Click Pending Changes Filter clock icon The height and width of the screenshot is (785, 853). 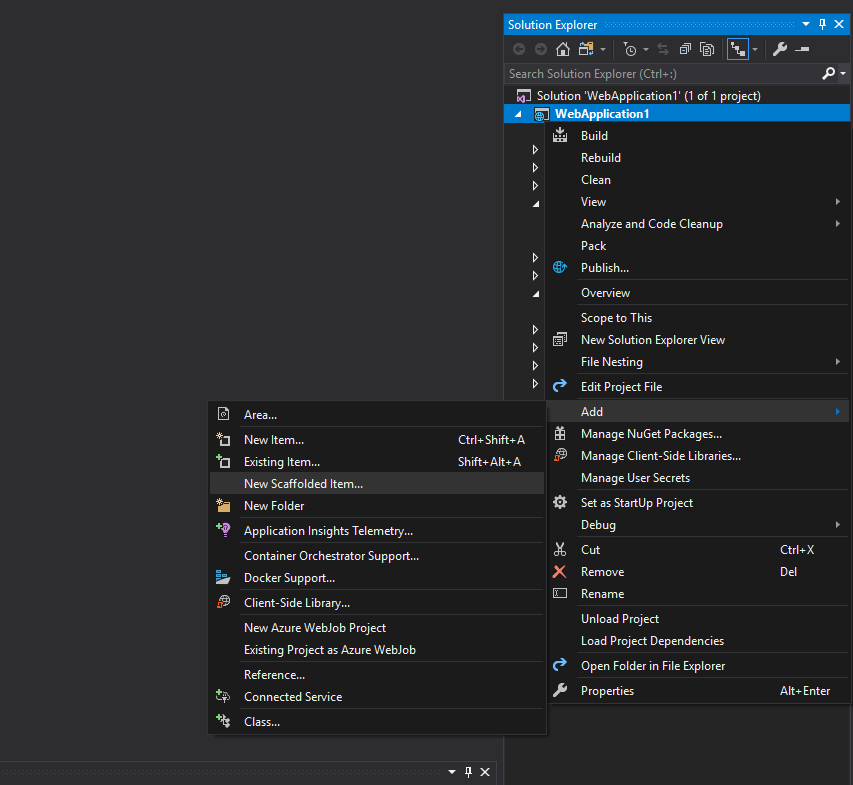click(x=629, y=50)
